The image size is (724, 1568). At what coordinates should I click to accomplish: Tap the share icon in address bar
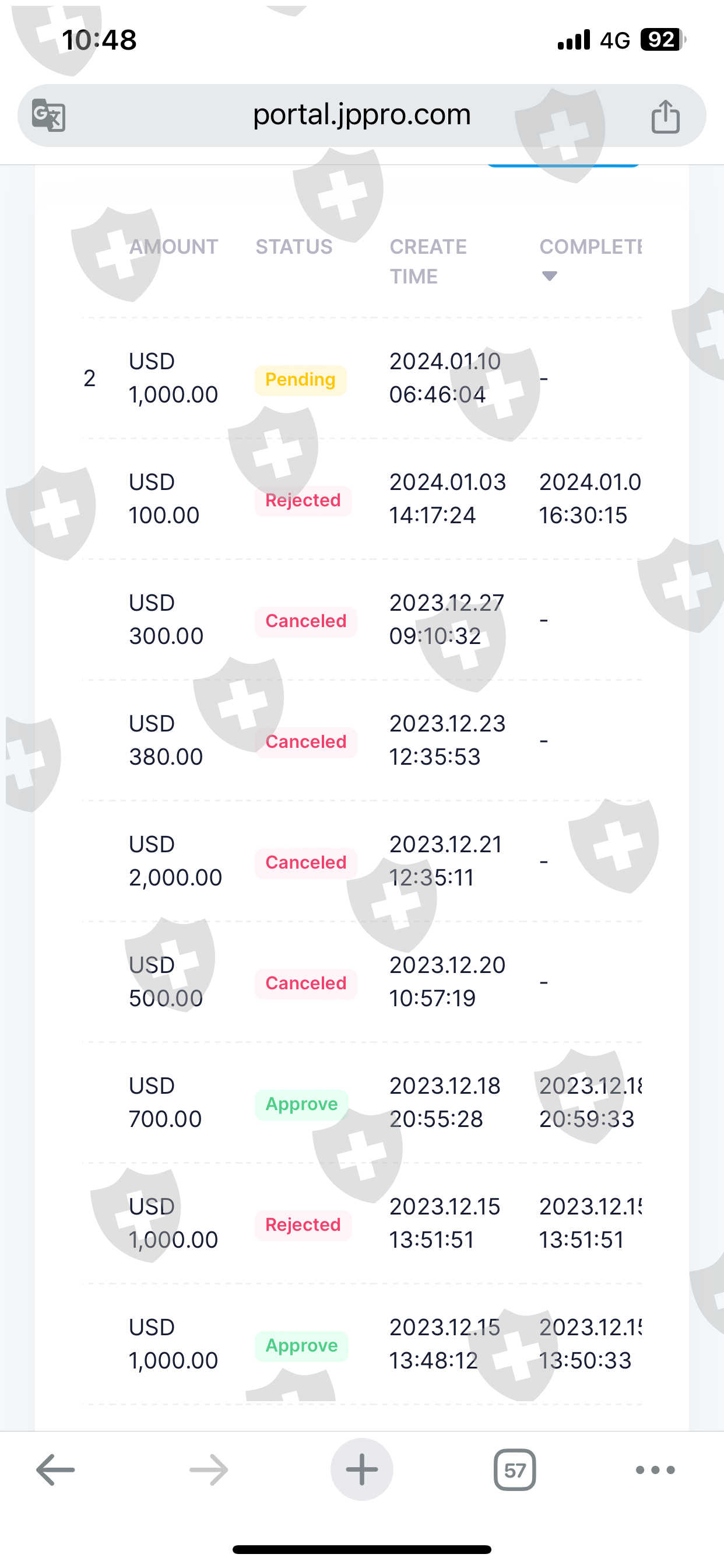665,116
